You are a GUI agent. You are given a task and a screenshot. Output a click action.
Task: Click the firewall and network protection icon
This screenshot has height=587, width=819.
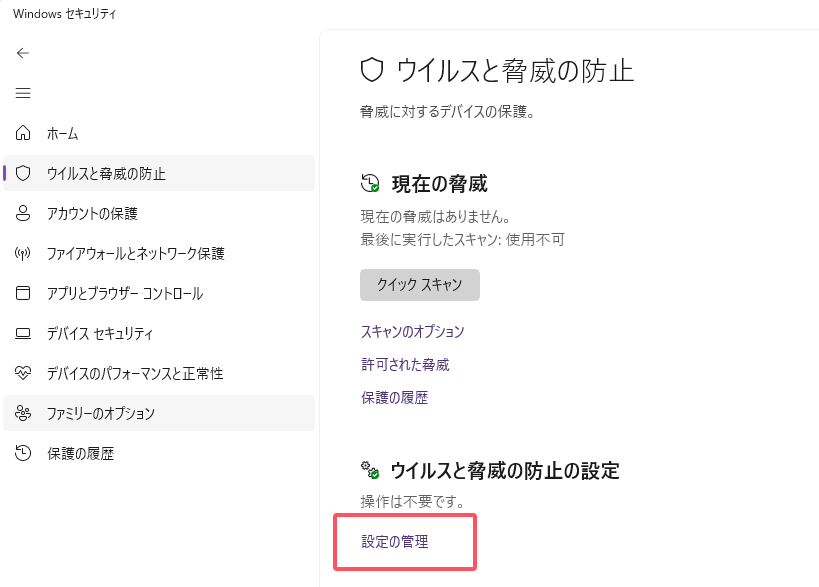(x=21, y=253)
